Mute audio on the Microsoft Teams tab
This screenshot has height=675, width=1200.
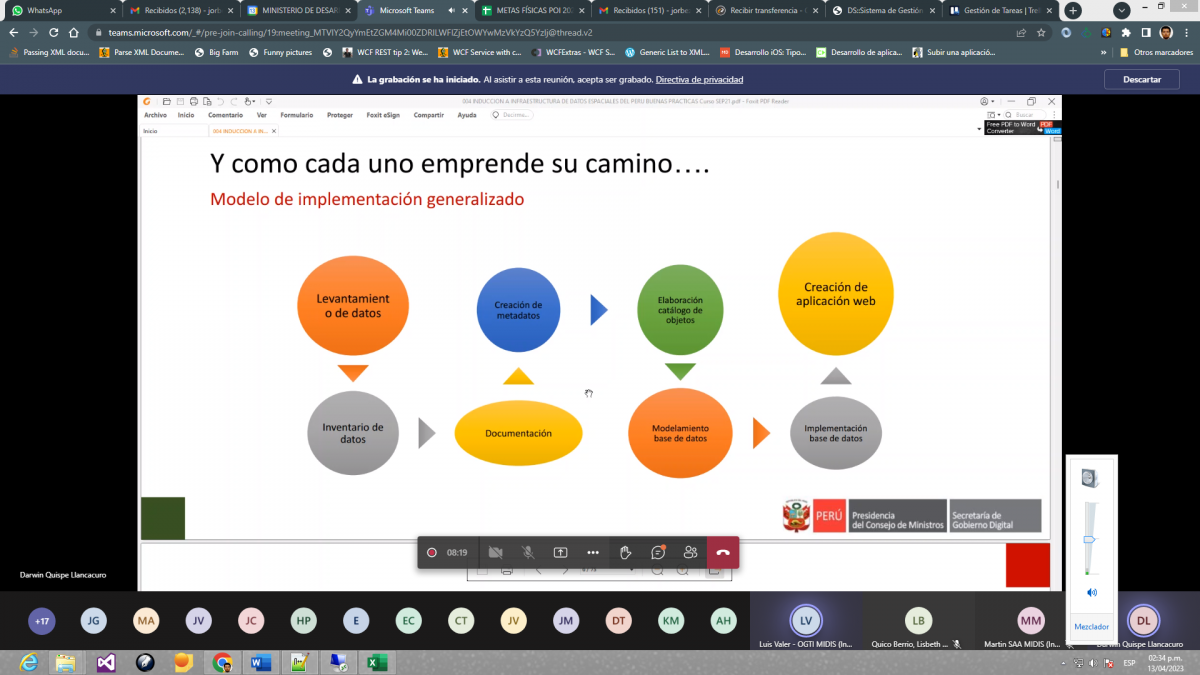451,10
